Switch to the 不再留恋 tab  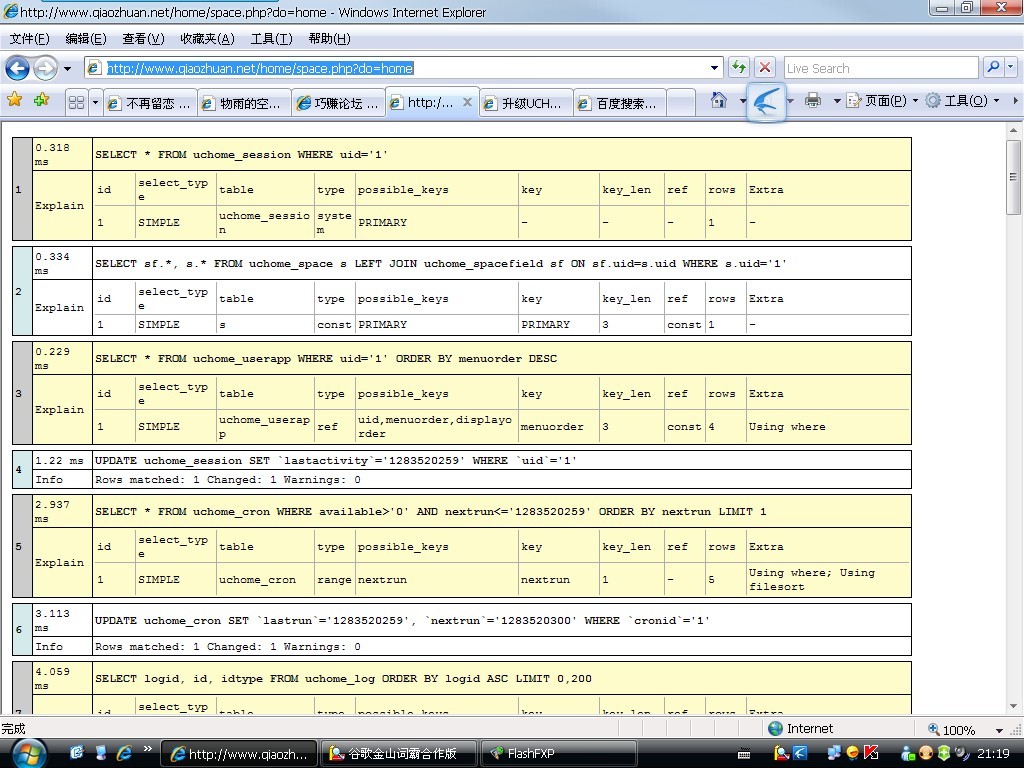coord(150,103)
